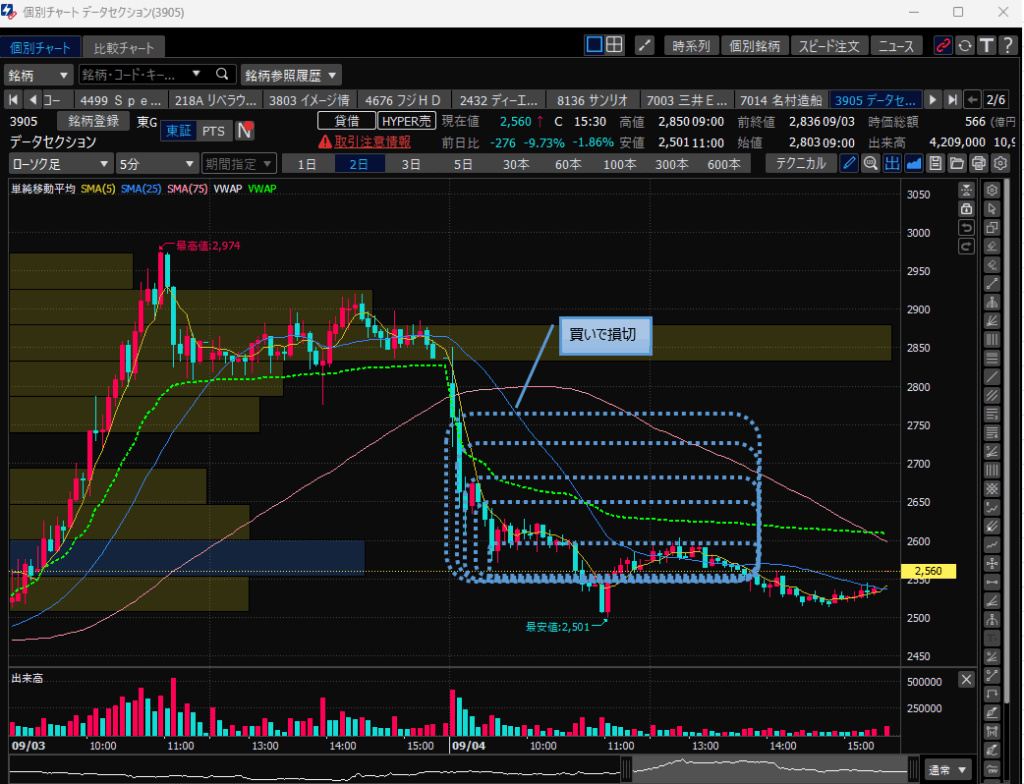Toggle the pencil drawing mode button
Screen dimensions: 1024x784
(848, 164)
